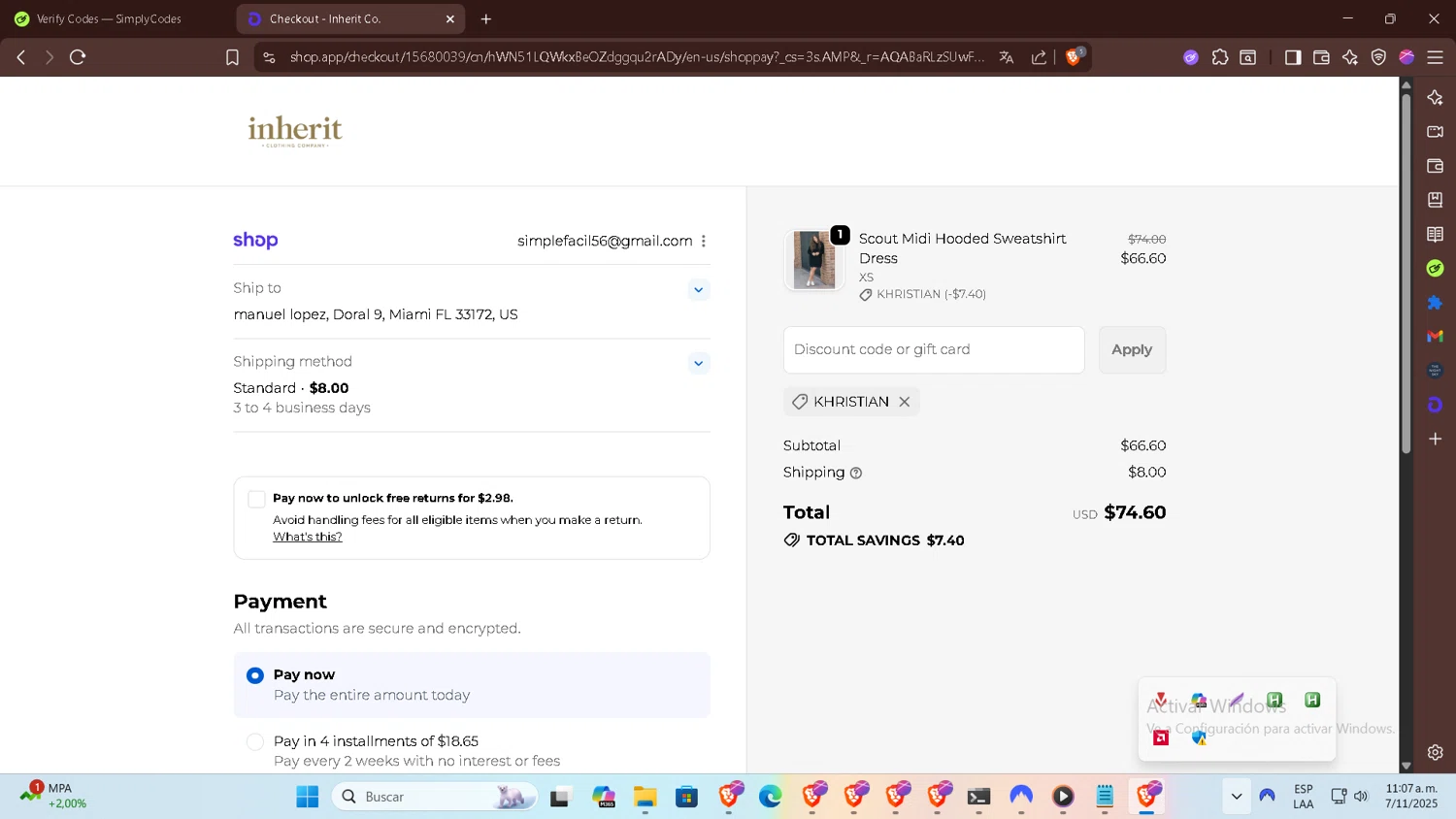Click the page vertical scrollbar thumb
Viewport: 1456px width, 819px height.
pyautogui.click(x=1406, y=274)
